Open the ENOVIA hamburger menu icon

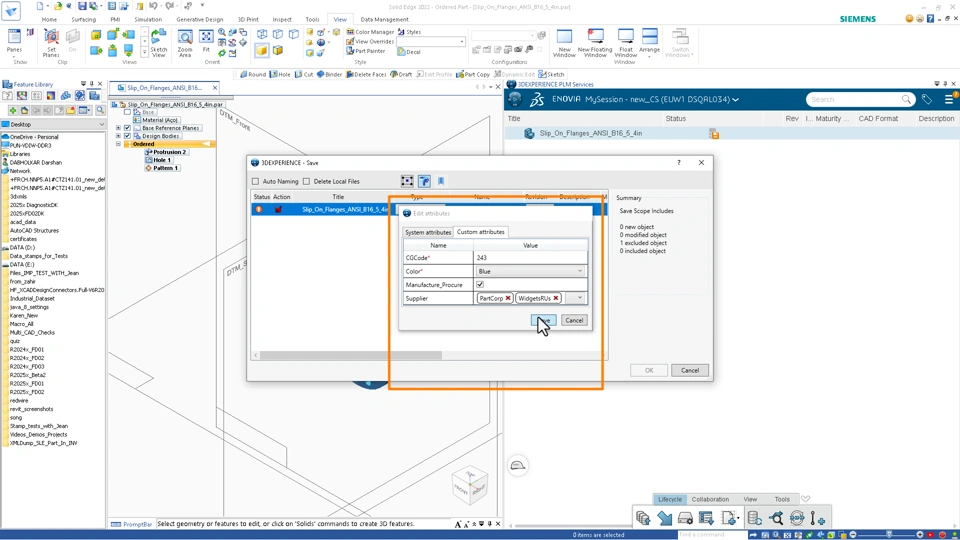tap(949, 99)
